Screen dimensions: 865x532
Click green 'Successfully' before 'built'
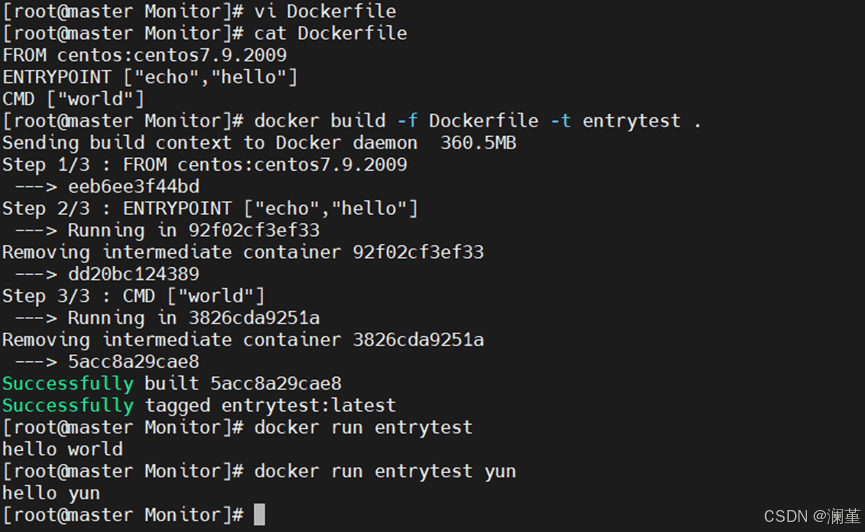coord(68,384)
